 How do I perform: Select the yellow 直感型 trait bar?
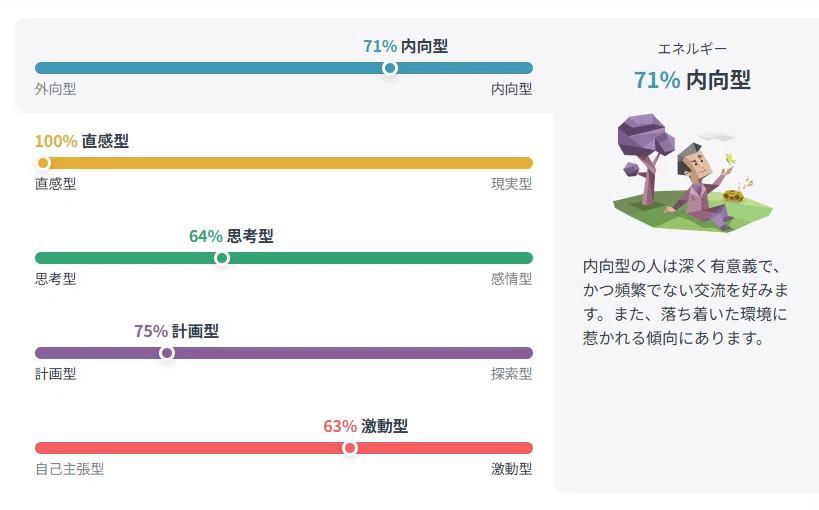[284, 163]
